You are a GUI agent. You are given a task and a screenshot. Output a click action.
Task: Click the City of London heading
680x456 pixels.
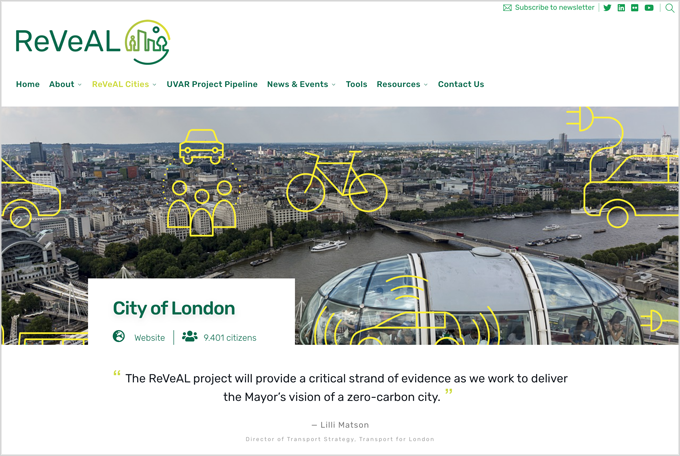tap(174, 308)
